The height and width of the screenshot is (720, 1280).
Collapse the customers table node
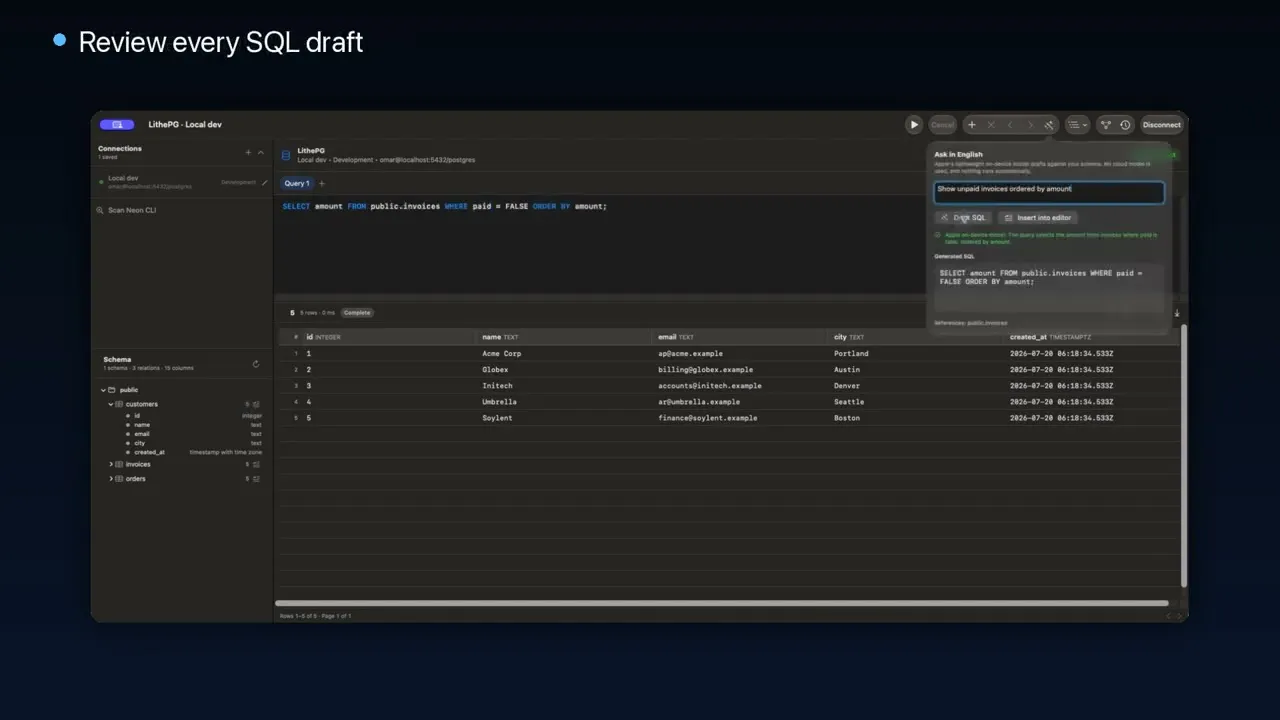point(111,404)
